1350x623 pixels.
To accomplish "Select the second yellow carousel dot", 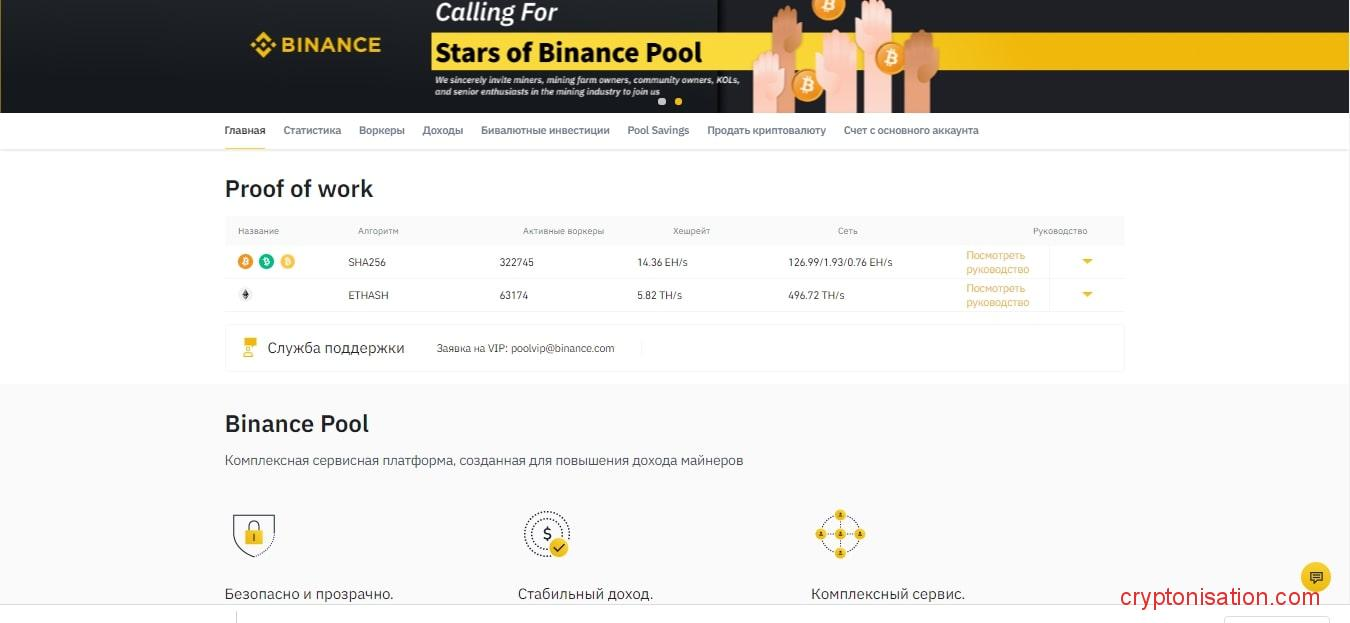I will tap(678, 101).
